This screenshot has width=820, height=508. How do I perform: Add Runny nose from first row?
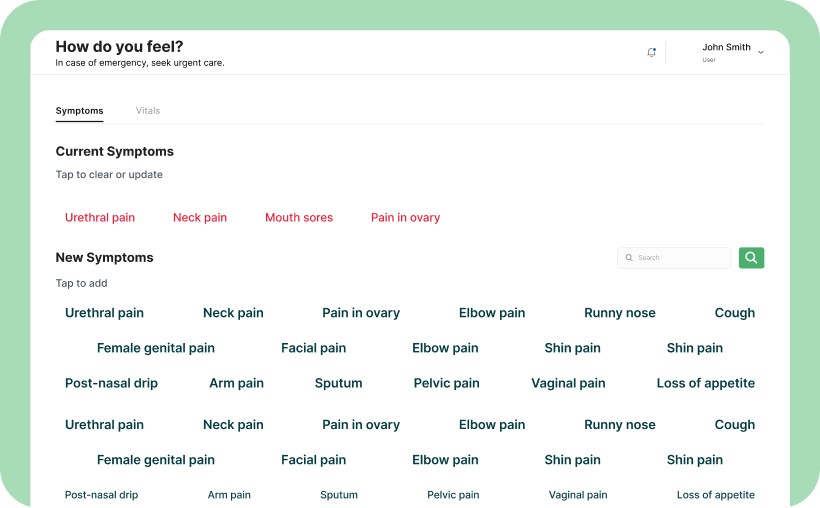(x=620, y=313)
